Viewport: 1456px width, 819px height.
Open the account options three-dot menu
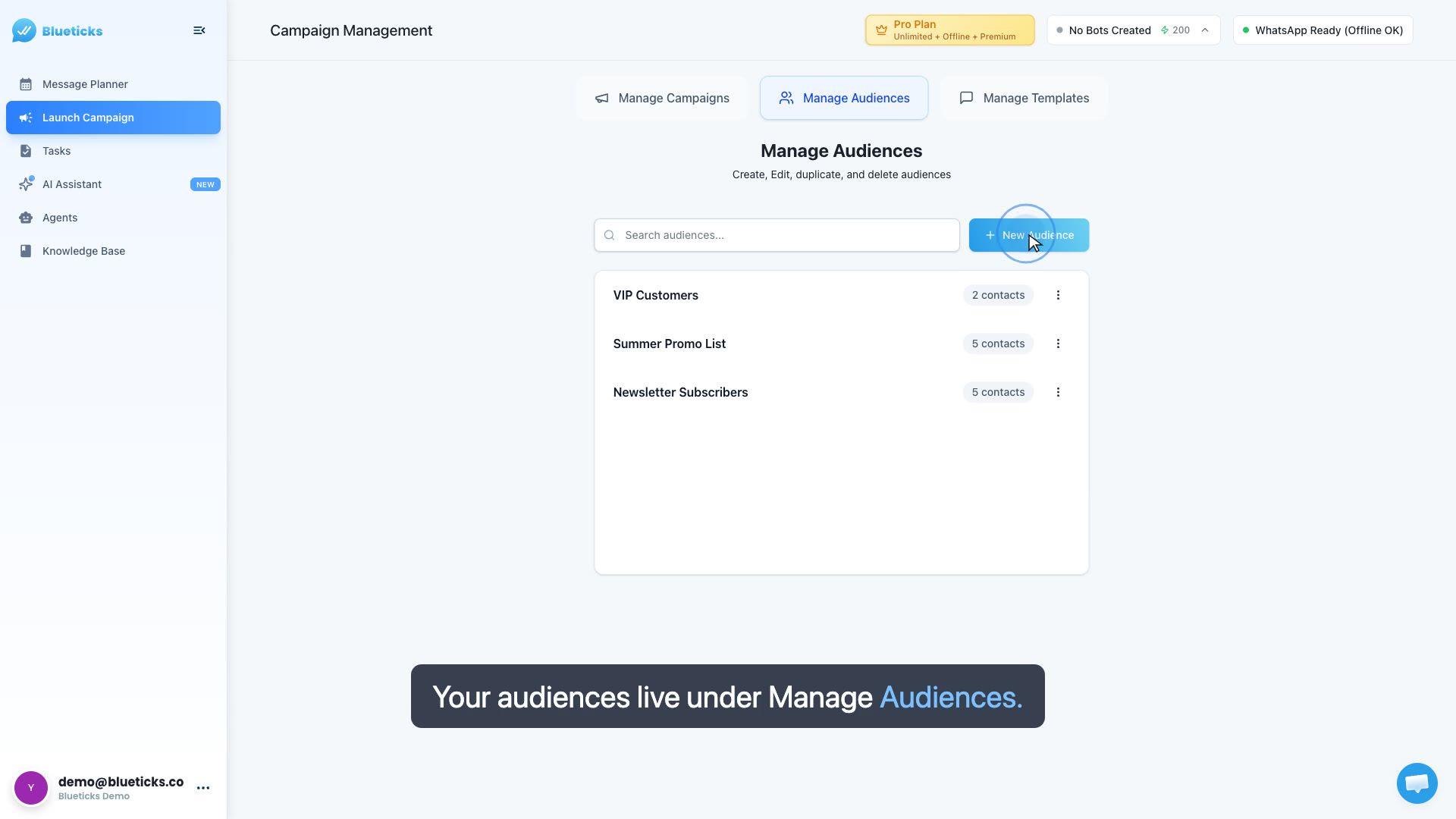click(x=203, y=788)
